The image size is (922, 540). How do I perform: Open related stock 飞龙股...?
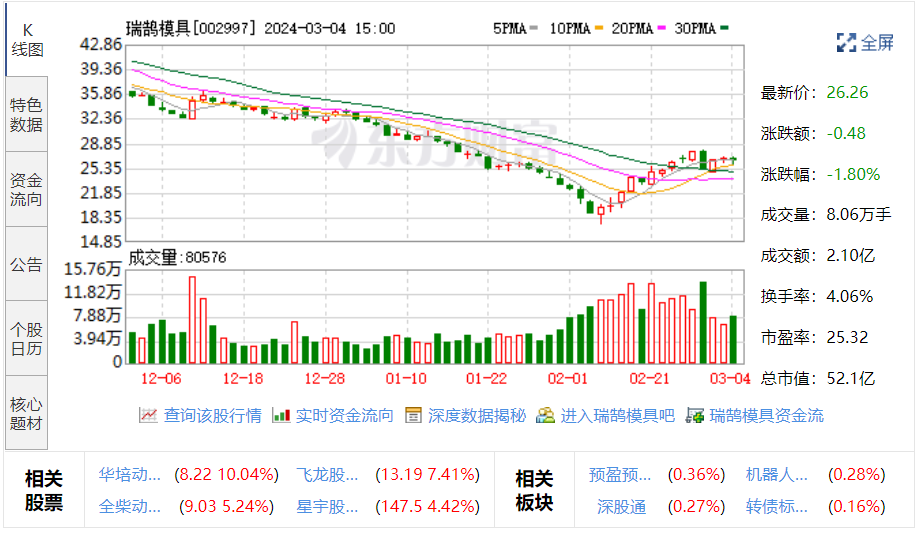[327, 474]
